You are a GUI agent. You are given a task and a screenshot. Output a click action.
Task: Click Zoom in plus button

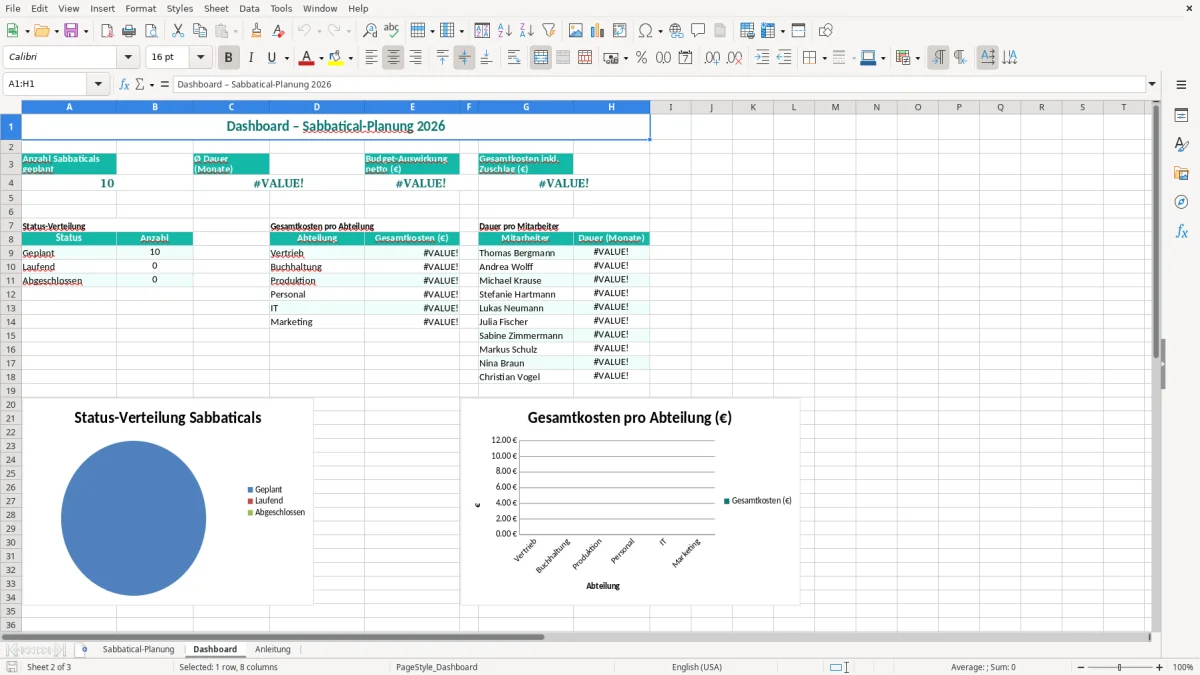(1159, 667)
